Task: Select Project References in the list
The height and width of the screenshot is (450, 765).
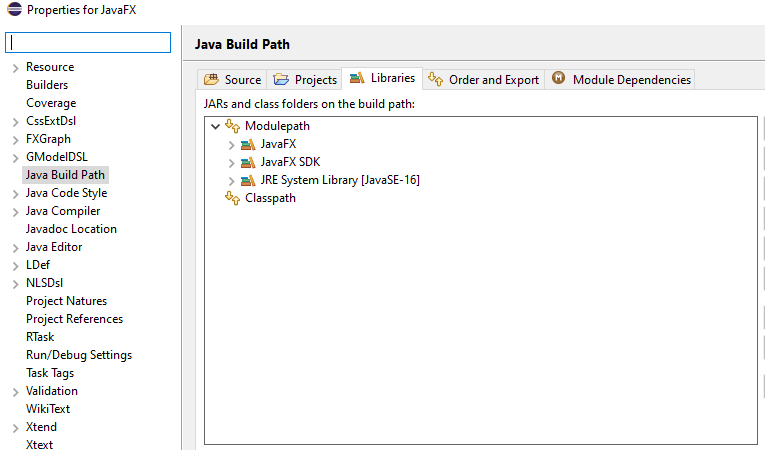Action: tap(74, 319)
